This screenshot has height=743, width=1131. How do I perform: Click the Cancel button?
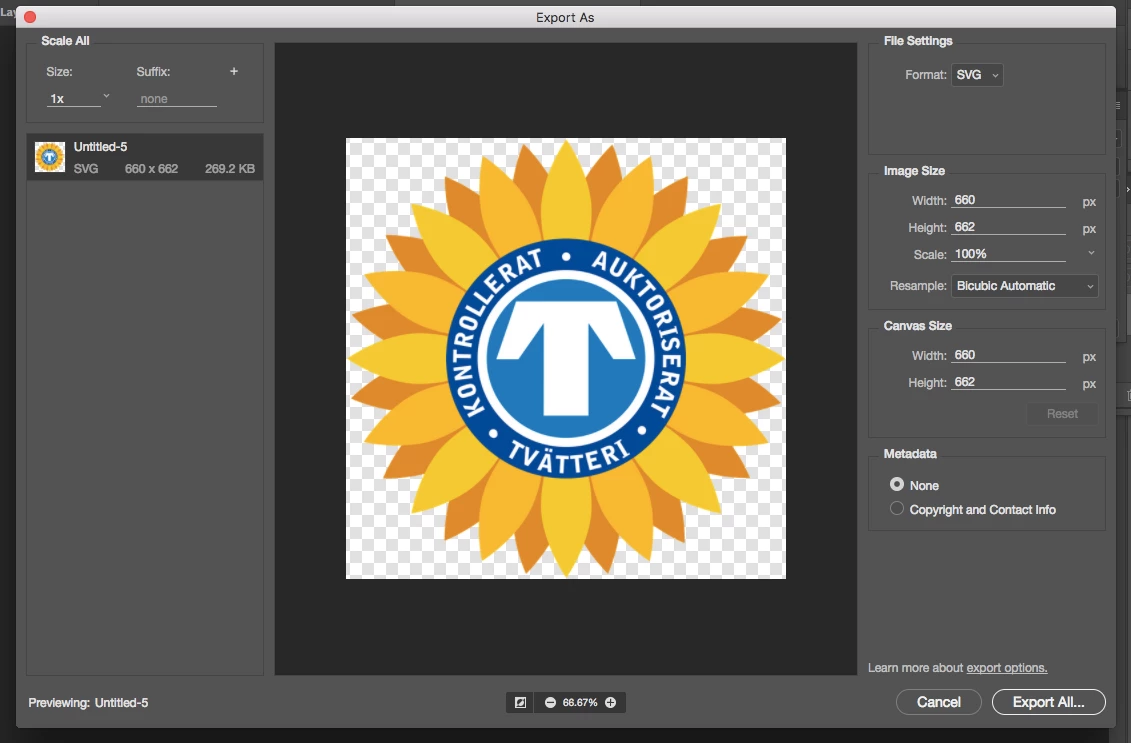click(x=938, y=702)
